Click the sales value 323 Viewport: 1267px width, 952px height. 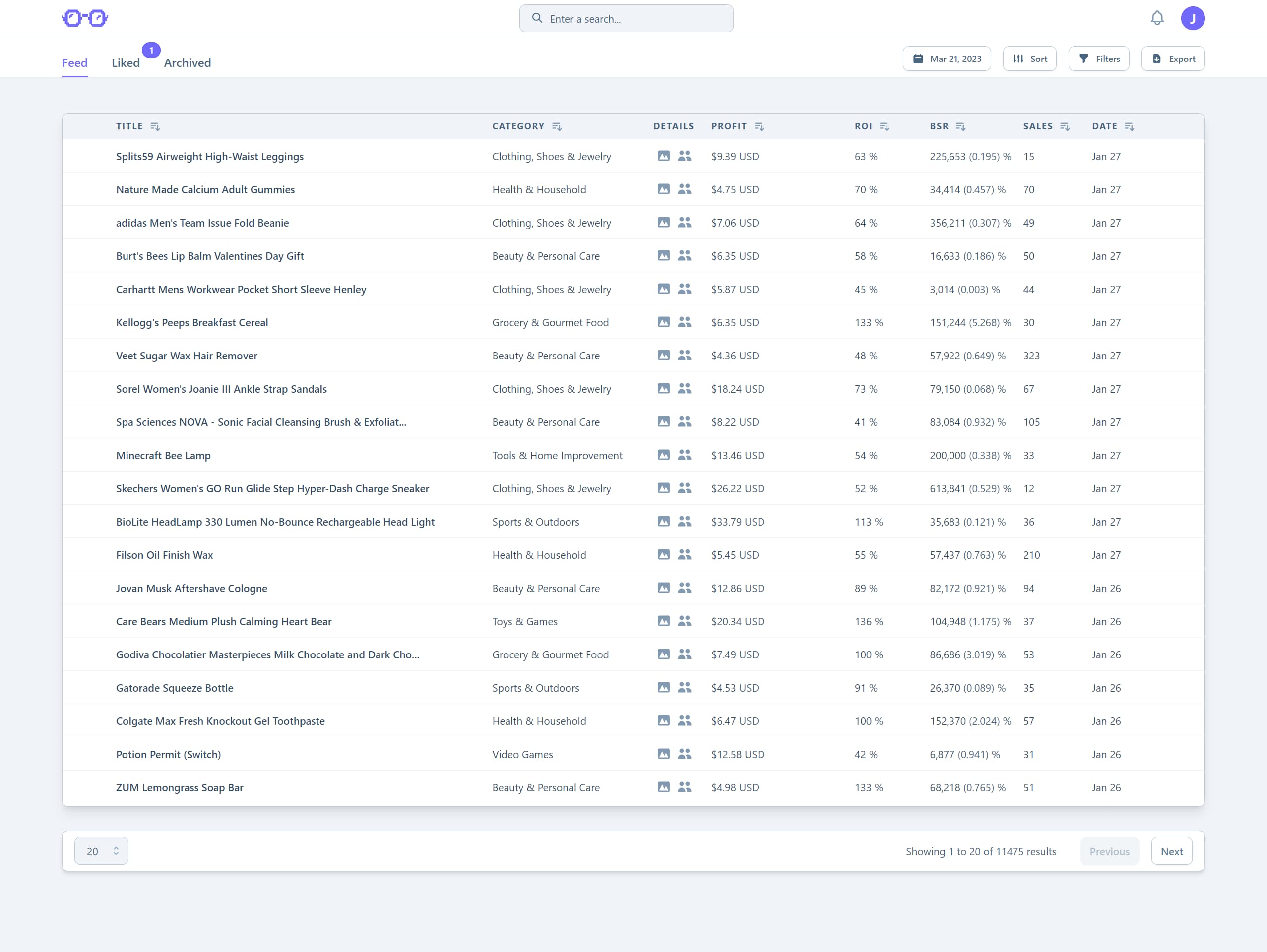[x=1031, y=356]
